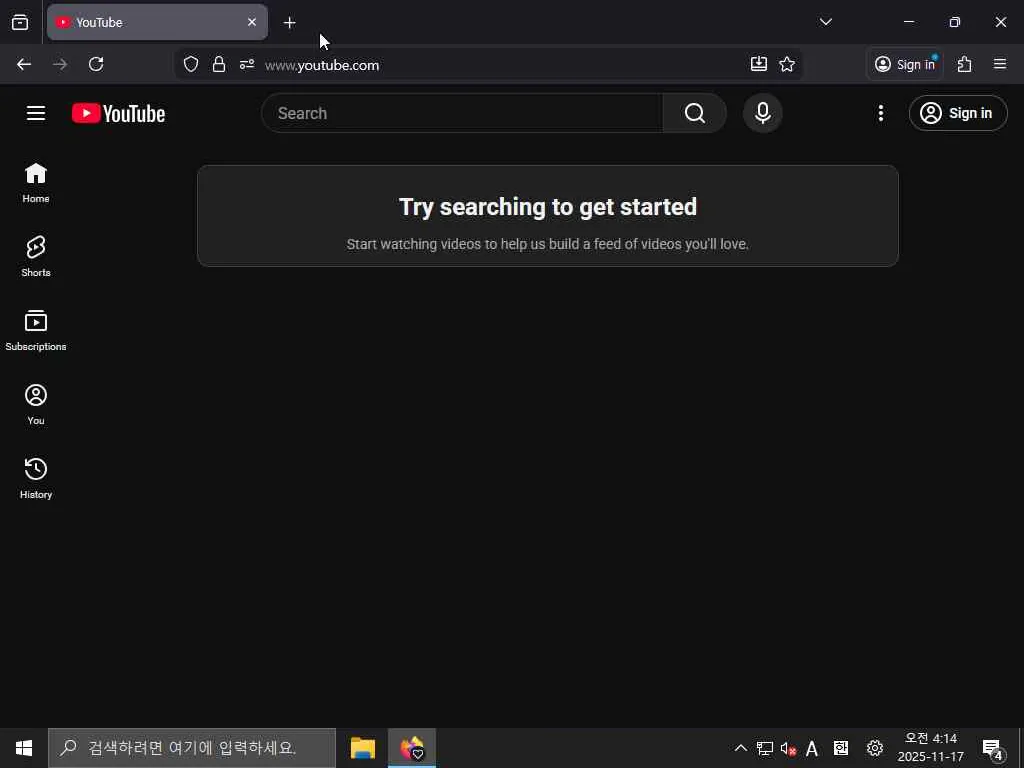The width and height of the screenshot is (1024, 768).
Task: Open the Windows Start menu
Action: click(24, 748)
